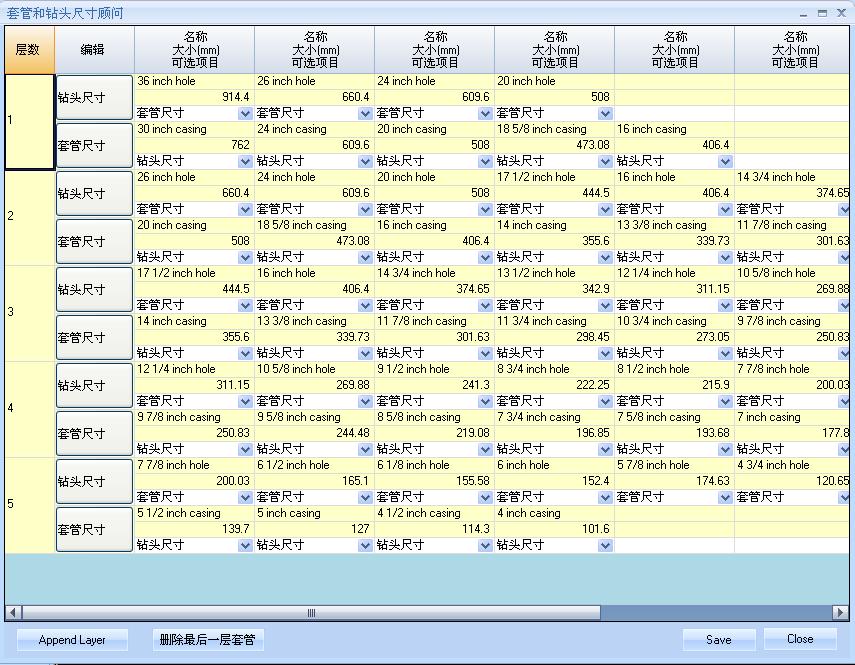
Task: Click the 5 inch casing cell
Action: [x=314, y=513]
